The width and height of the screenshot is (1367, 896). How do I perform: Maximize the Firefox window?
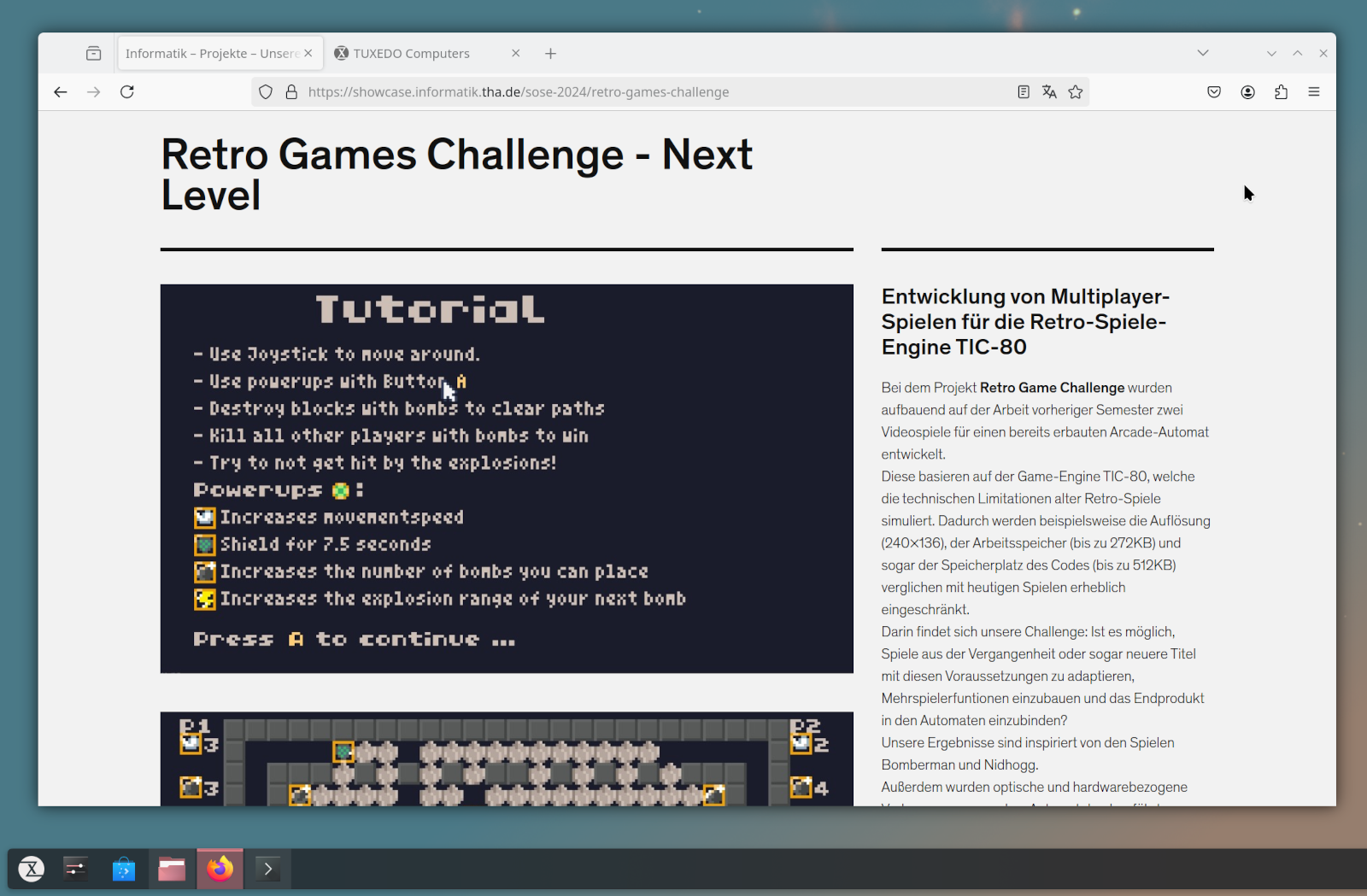click(x=1297, y=53)
